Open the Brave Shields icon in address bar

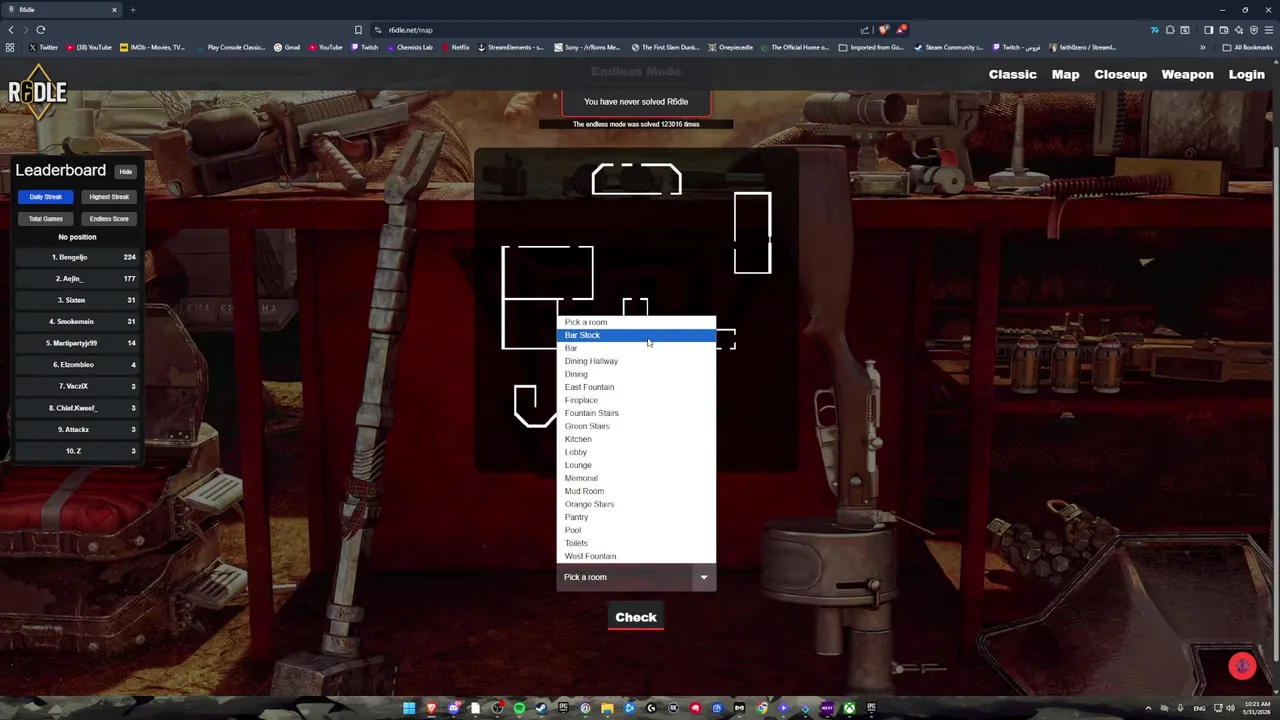pyautogui.click(x=883, y=30)
